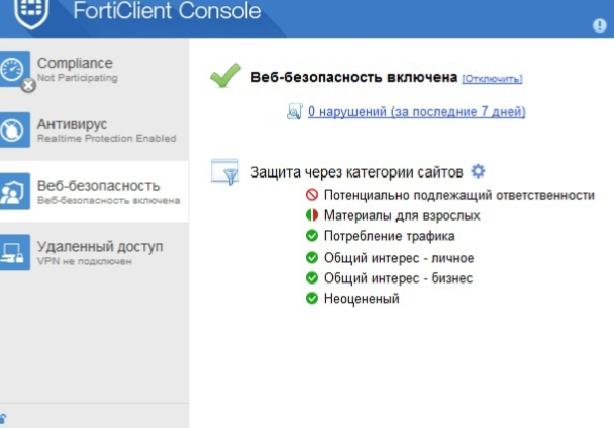Click allowed icon for Общий интерес - личное
Screen dimensions: 614x428
[x=312, y=257]
